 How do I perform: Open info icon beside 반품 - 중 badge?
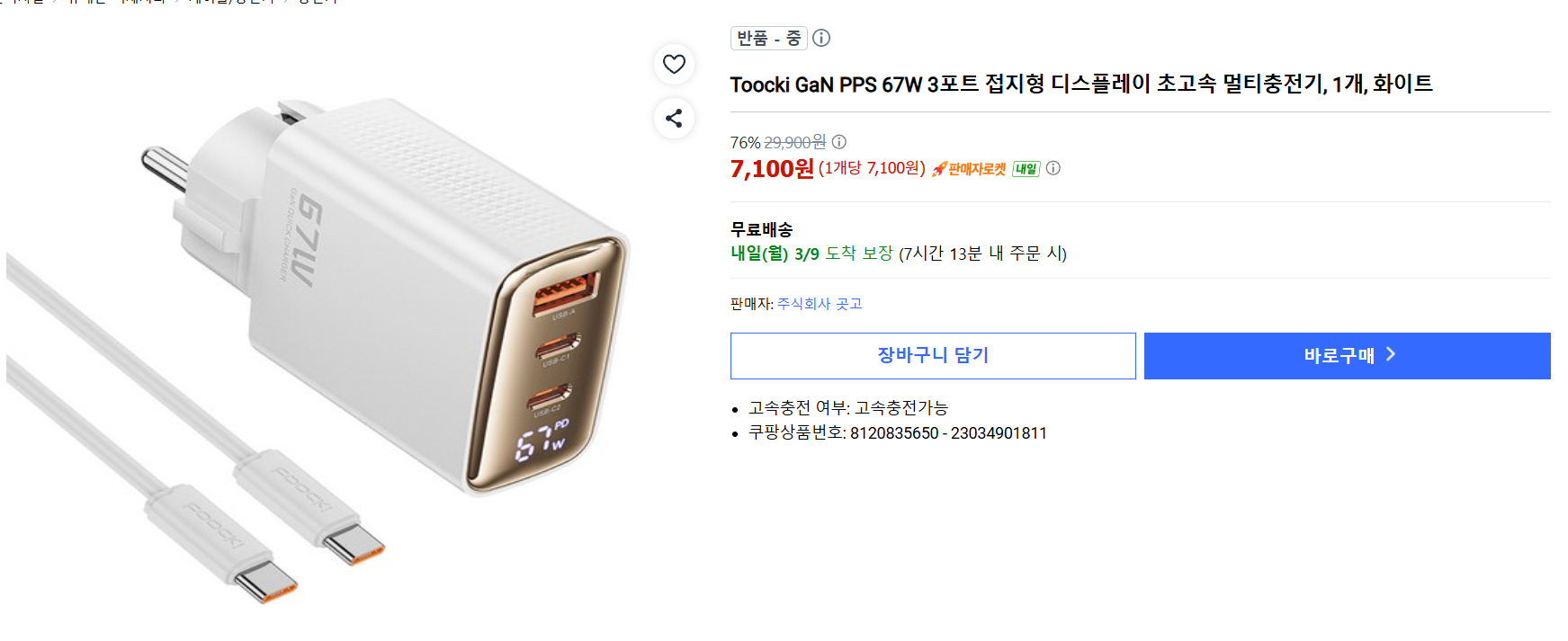coord(821,38)
